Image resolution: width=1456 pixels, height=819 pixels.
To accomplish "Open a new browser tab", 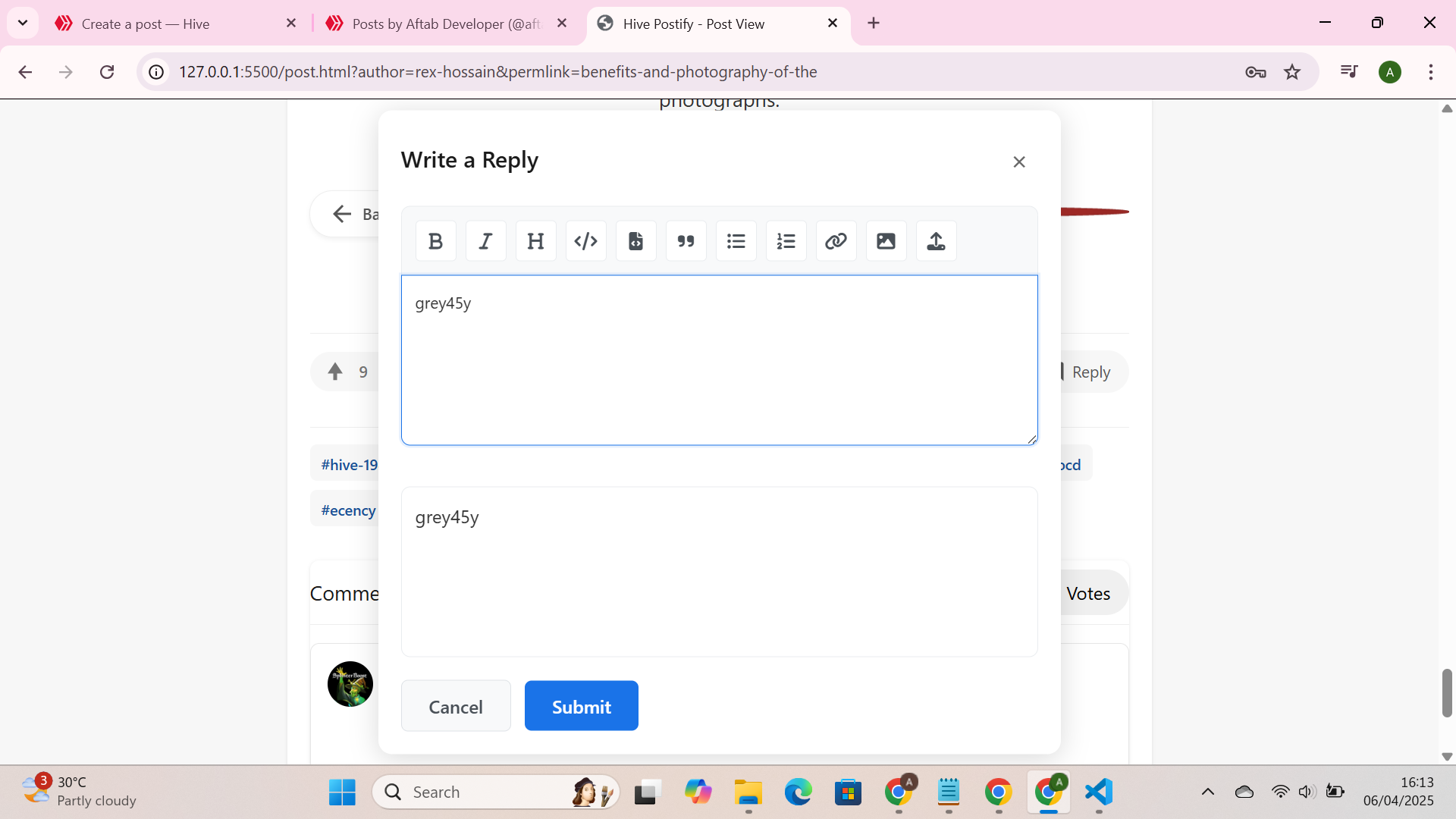I will [x=874, y=23].
